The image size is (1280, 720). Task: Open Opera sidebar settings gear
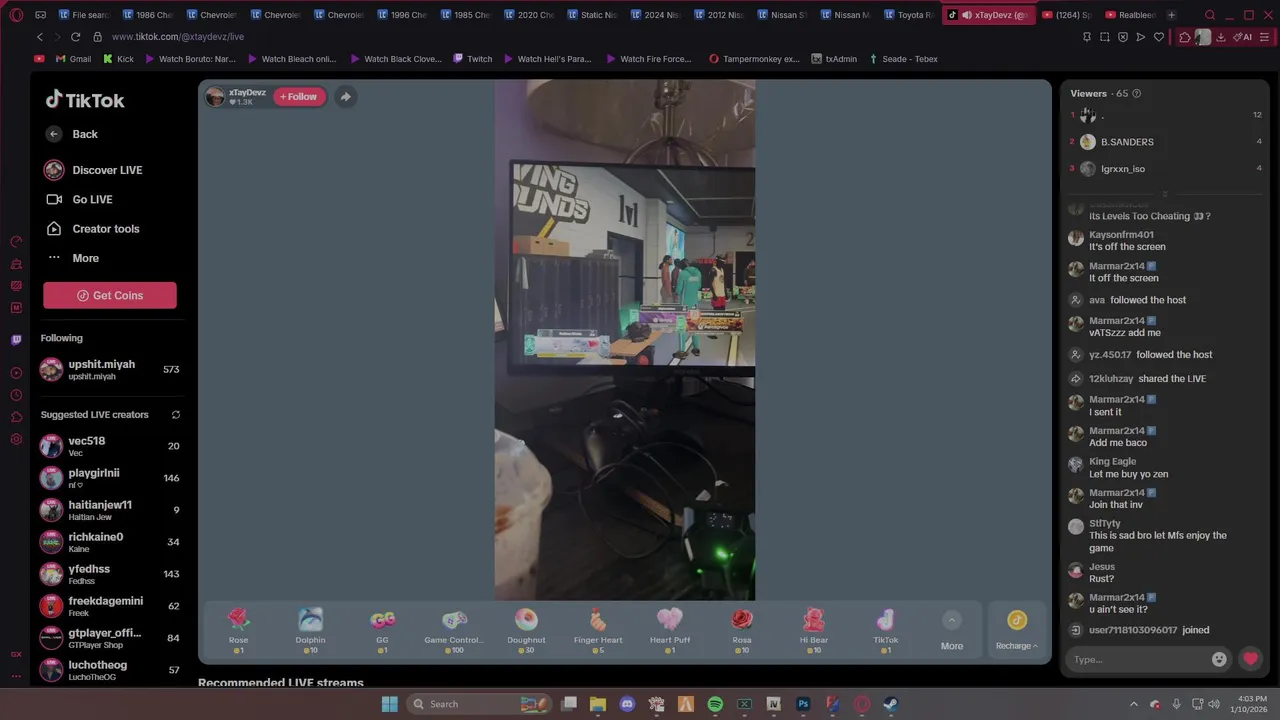16,439
